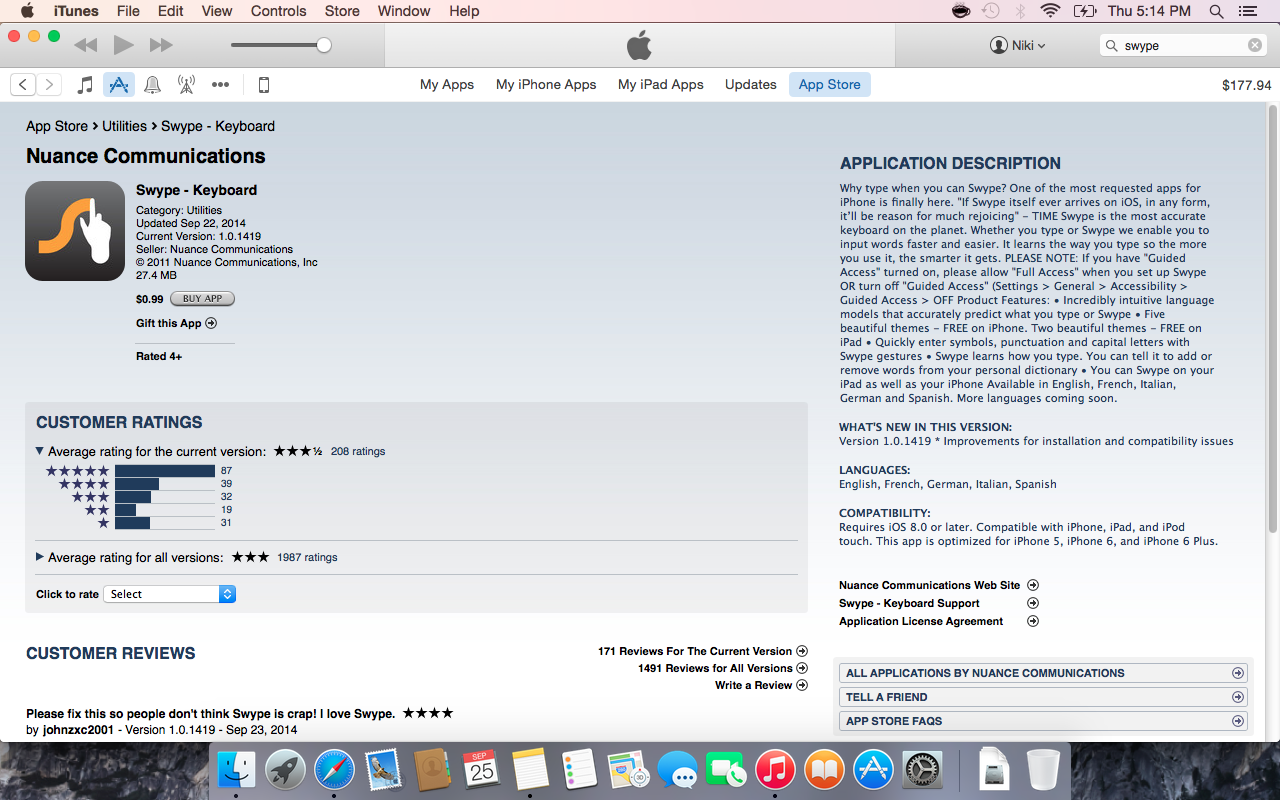Open iBooks in the Dock

824,769
